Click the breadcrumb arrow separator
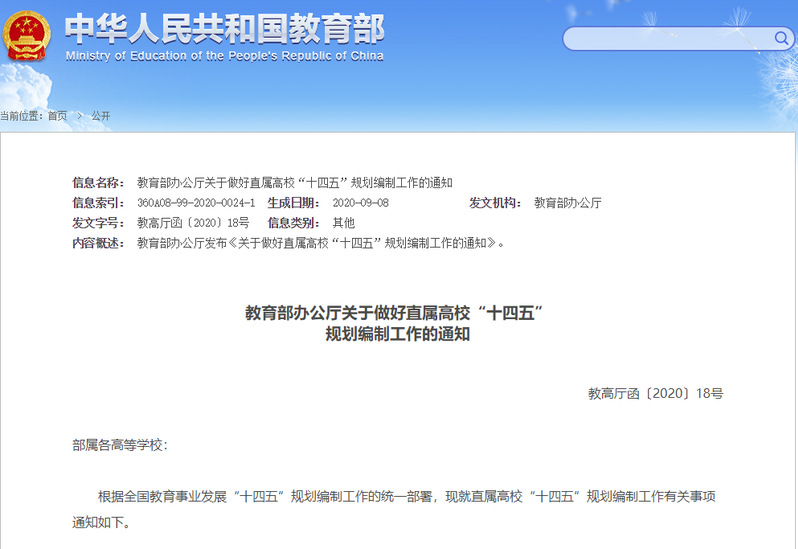798x549 pixels. pyautogui.click(x=79, y=116)
